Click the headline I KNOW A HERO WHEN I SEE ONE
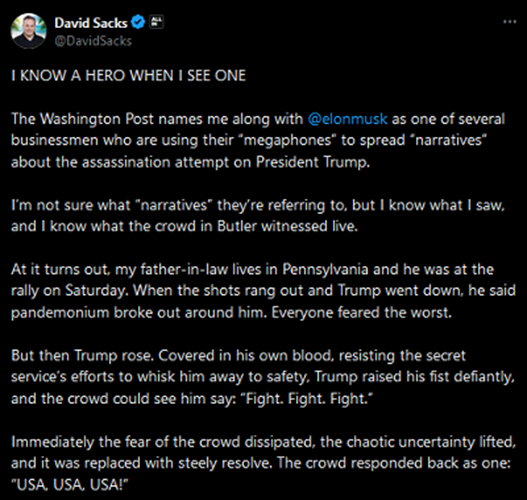This screenshot has width=527, height=500. (128, 75)
